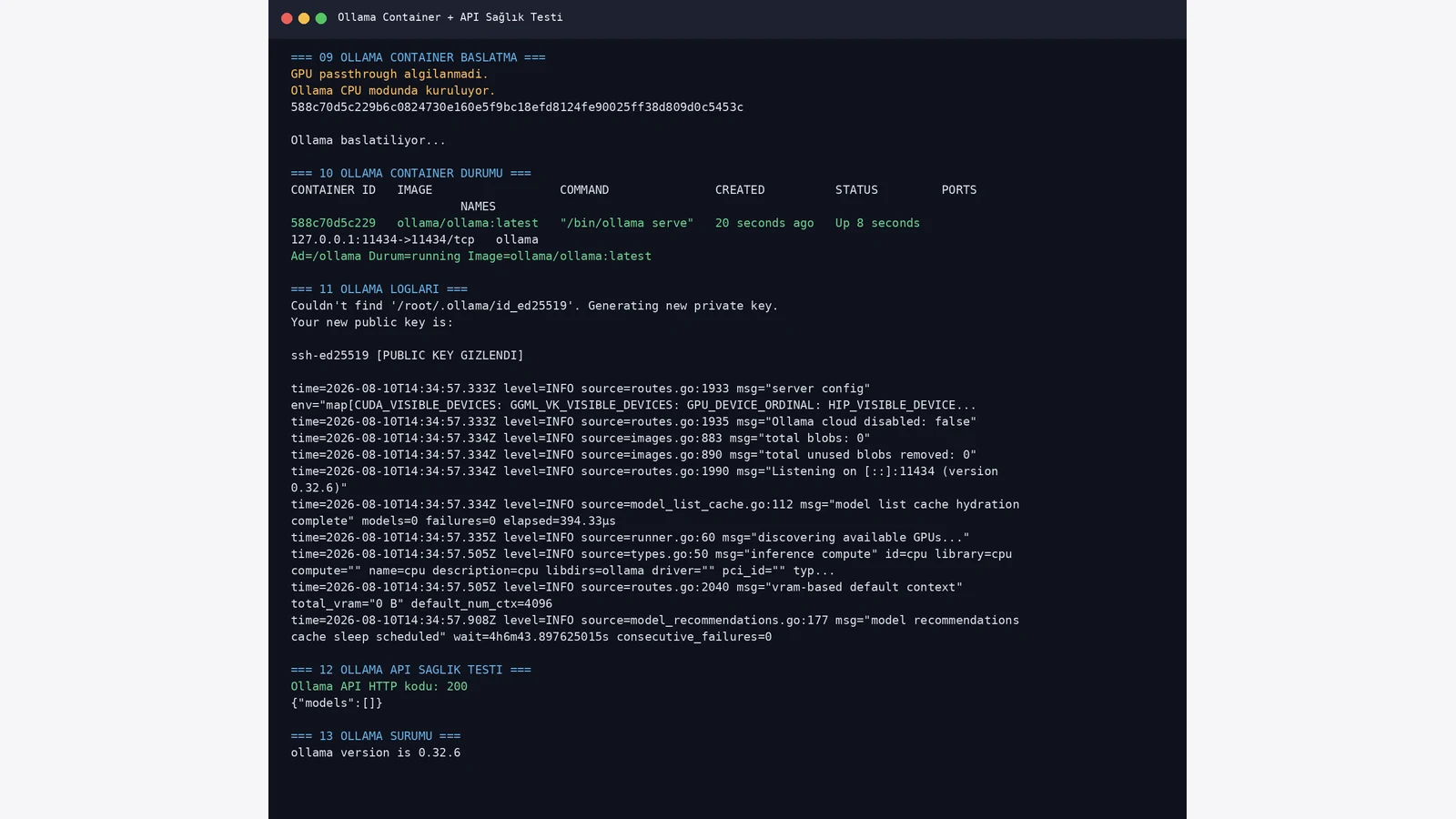
Task: Select the line with "libdirs=ollama driver"
Action: 563,571
